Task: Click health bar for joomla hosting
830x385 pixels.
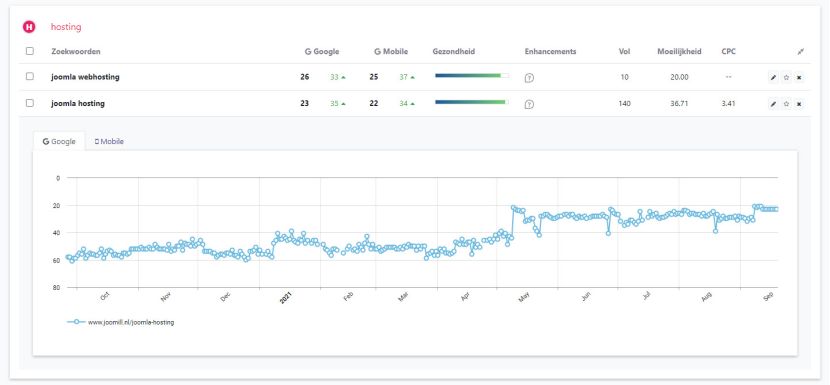Action: (x=472, y=102)
